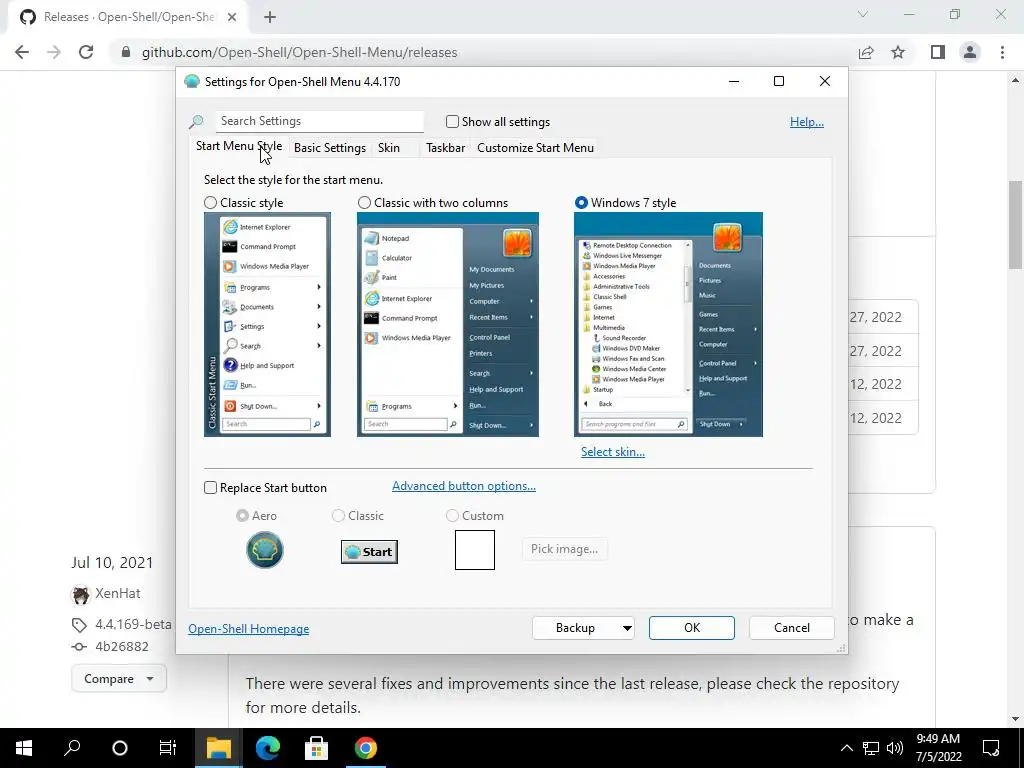The width and height of the screenshot is (1024, 768).
Task: Open the Chrome profile avatar
Action: tap(970, 52)
